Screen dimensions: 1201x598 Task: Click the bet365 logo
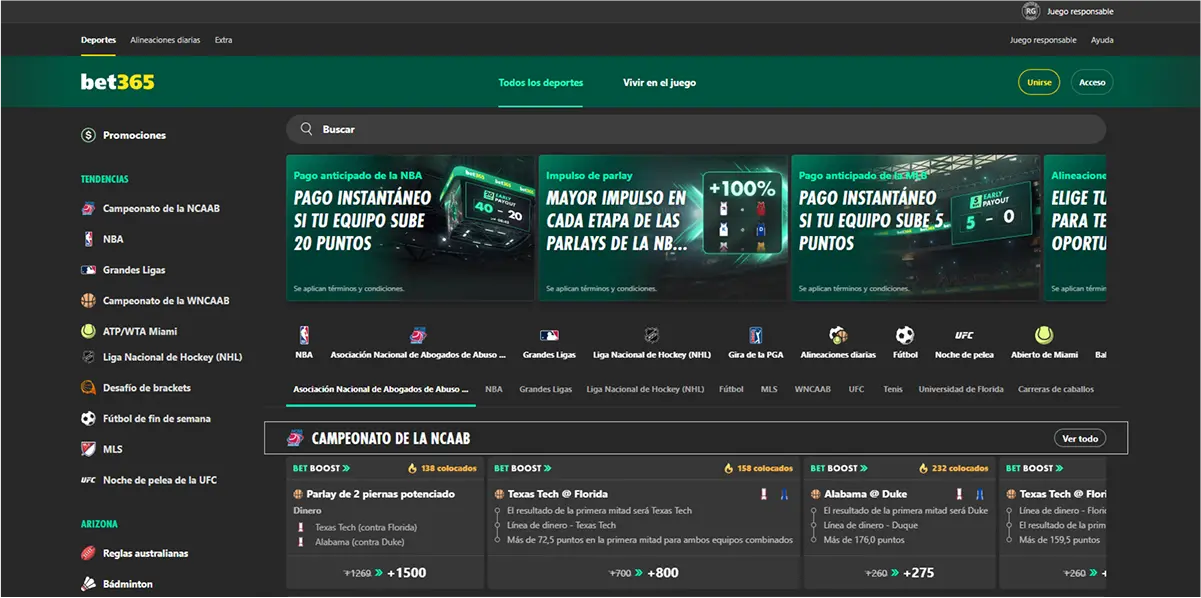click(x=118, y=82)
